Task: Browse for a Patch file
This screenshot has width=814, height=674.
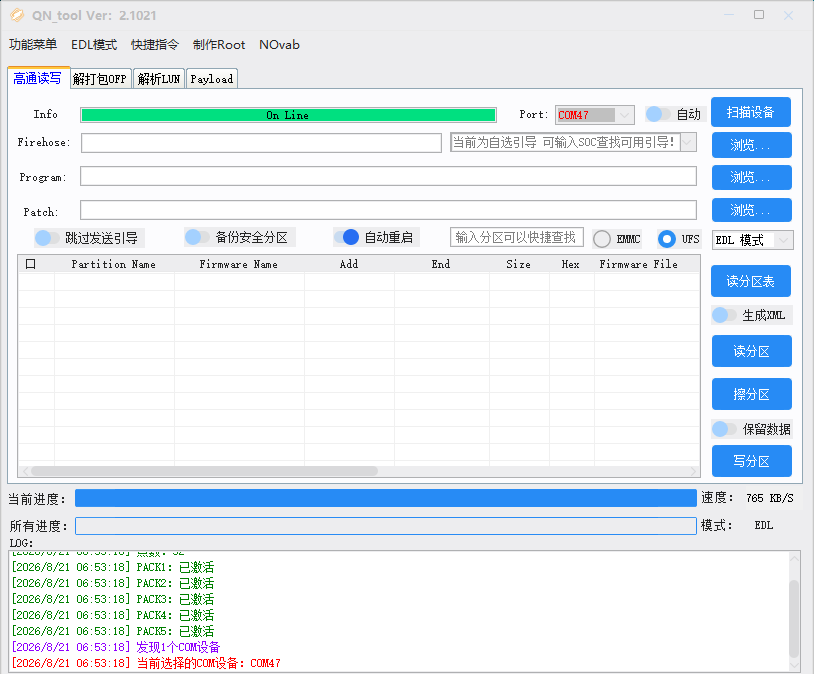Action: pos(751,210)
